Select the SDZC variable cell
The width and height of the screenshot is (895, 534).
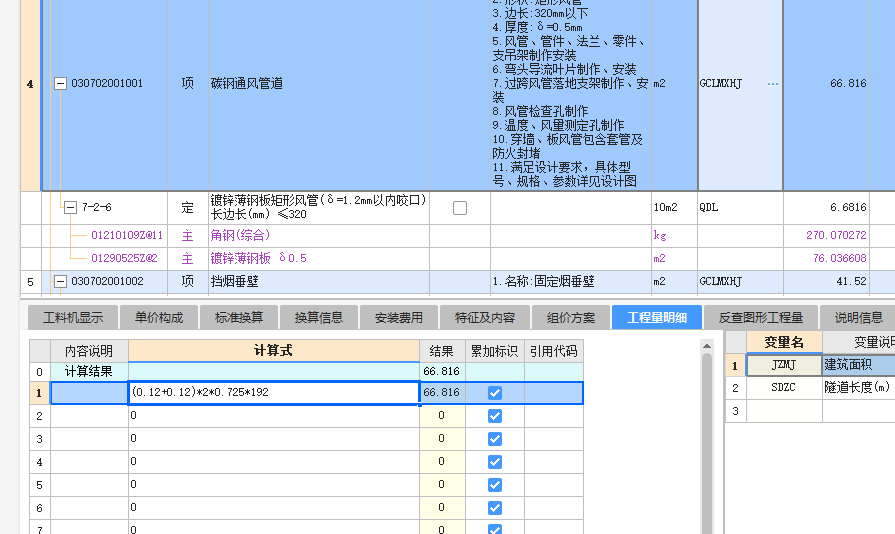click(x=784, y=387)
